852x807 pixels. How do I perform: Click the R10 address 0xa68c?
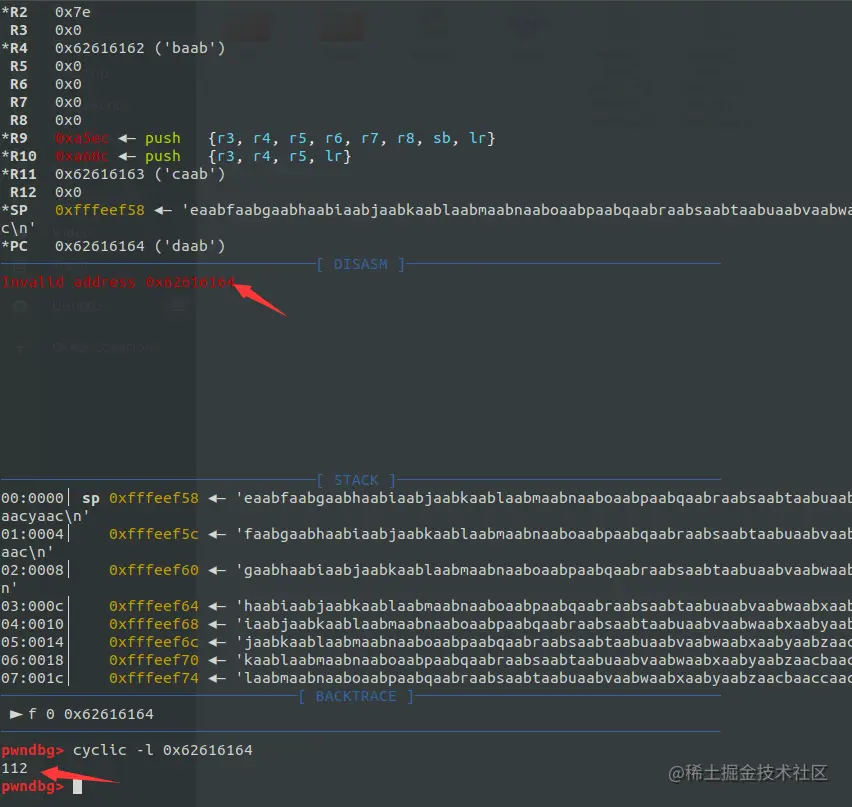coord(82,156)
